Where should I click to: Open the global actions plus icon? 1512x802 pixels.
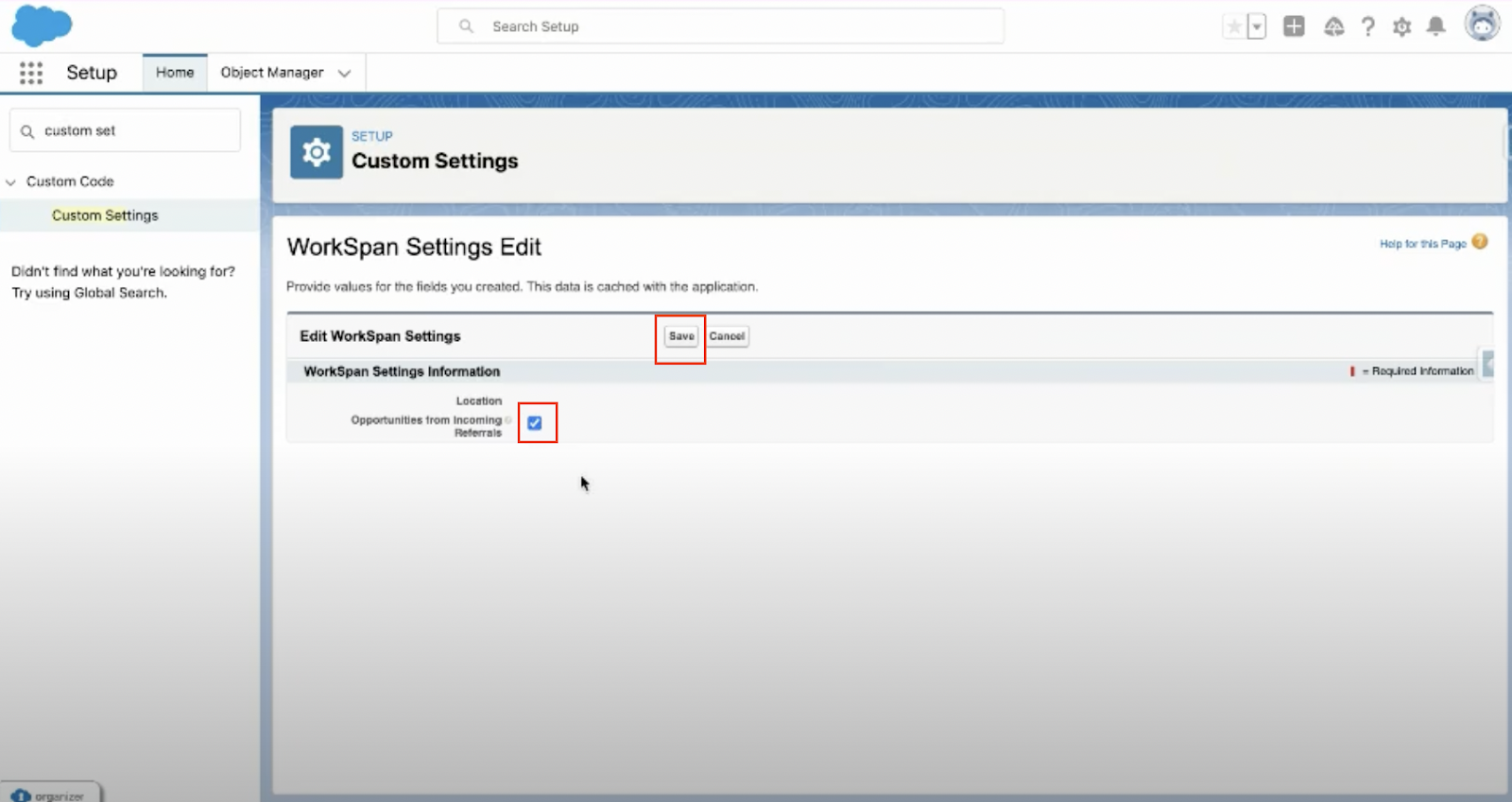(1294, 26)
